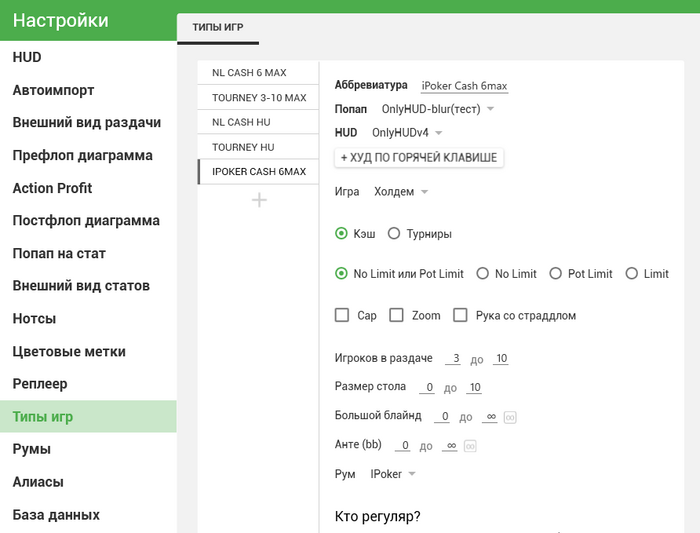Click the Кто регуляр? heading
700x533 pixels.
(377, 516)
